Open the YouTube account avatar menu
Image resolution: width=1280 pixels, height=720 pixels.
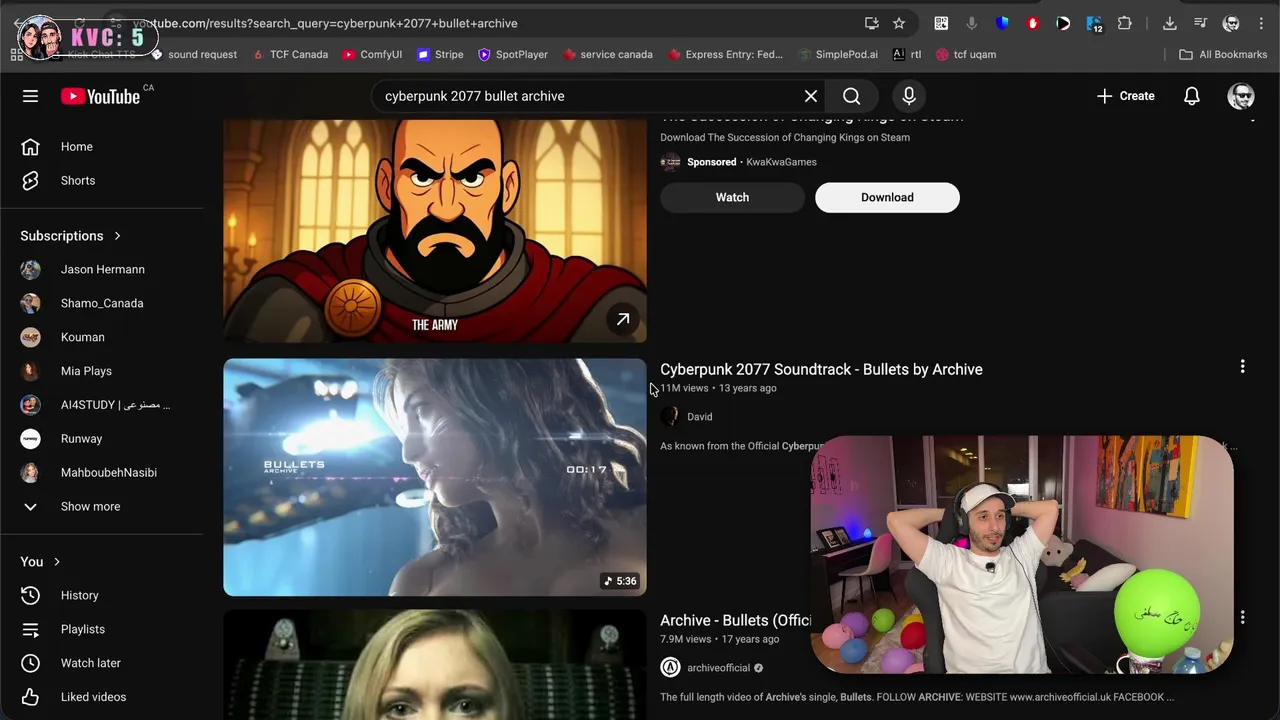tap(1241, 96)
